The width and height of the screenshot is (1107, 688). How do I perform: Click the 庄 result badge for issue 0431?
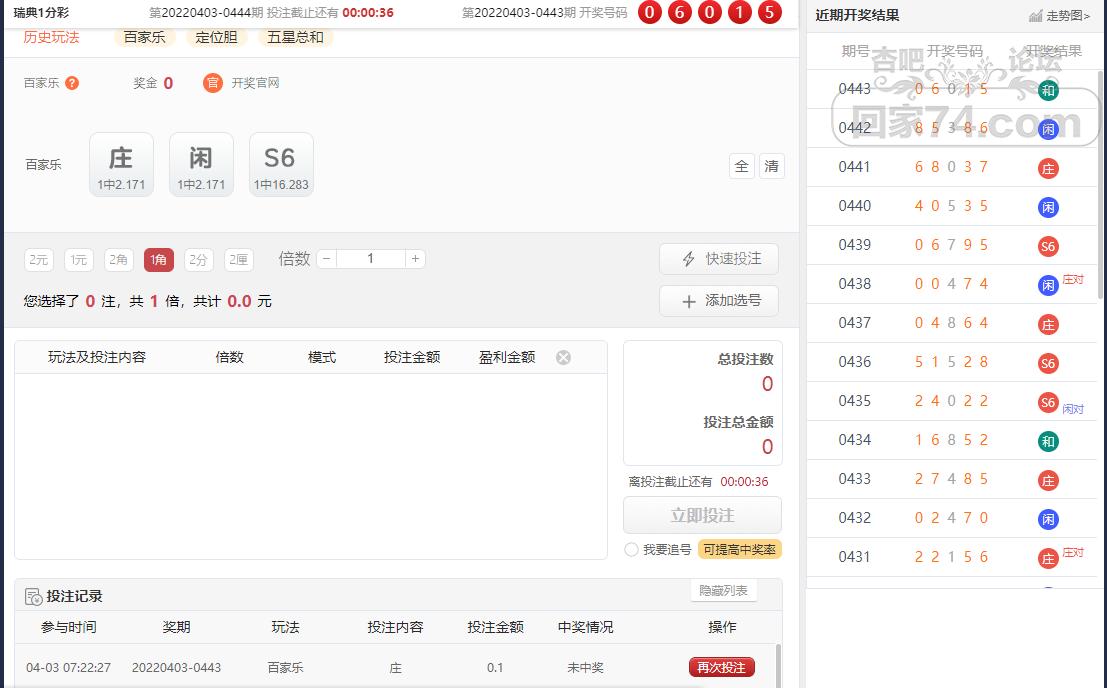pos(1048,558)
